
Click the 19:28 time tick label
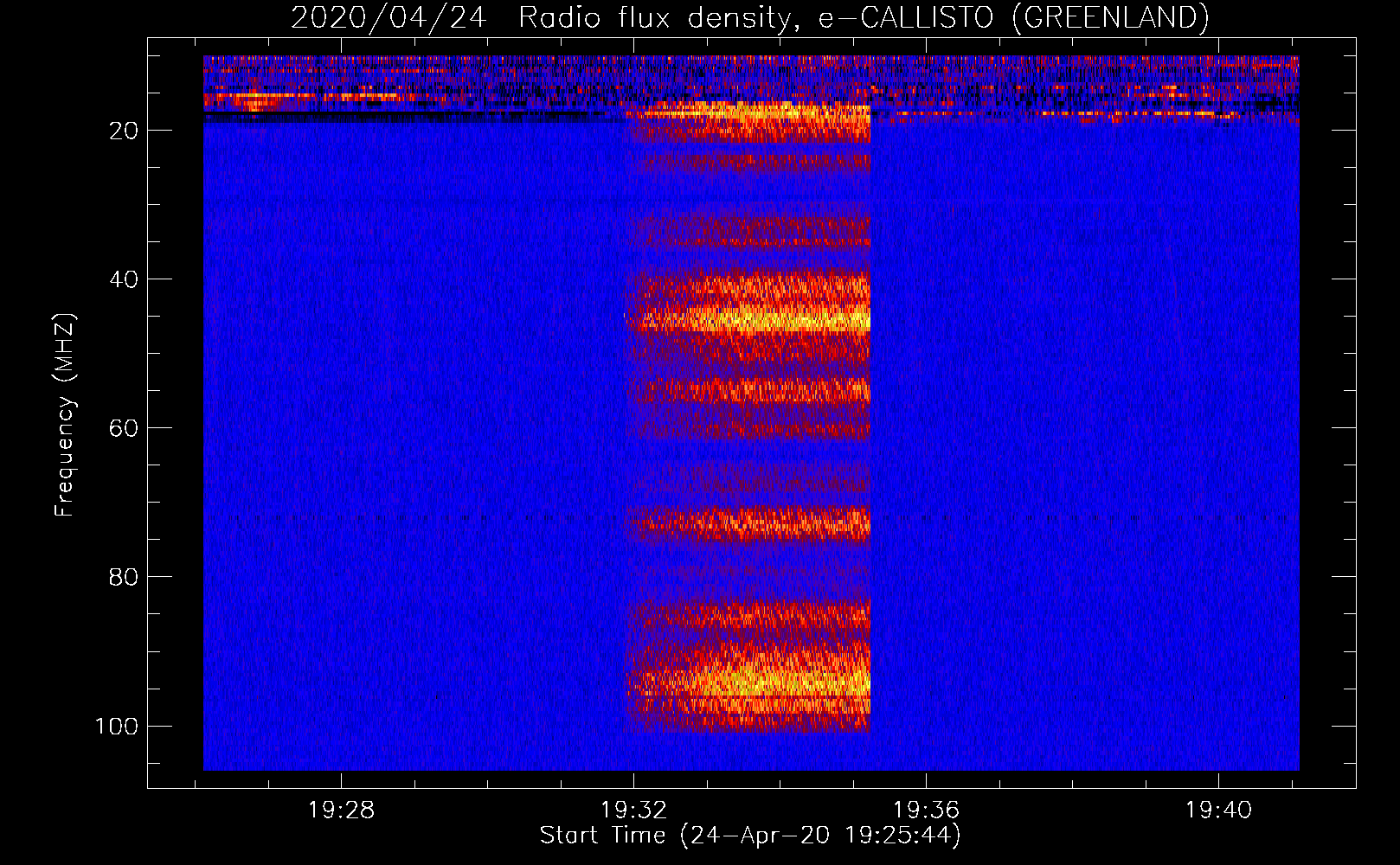point(341,811)
